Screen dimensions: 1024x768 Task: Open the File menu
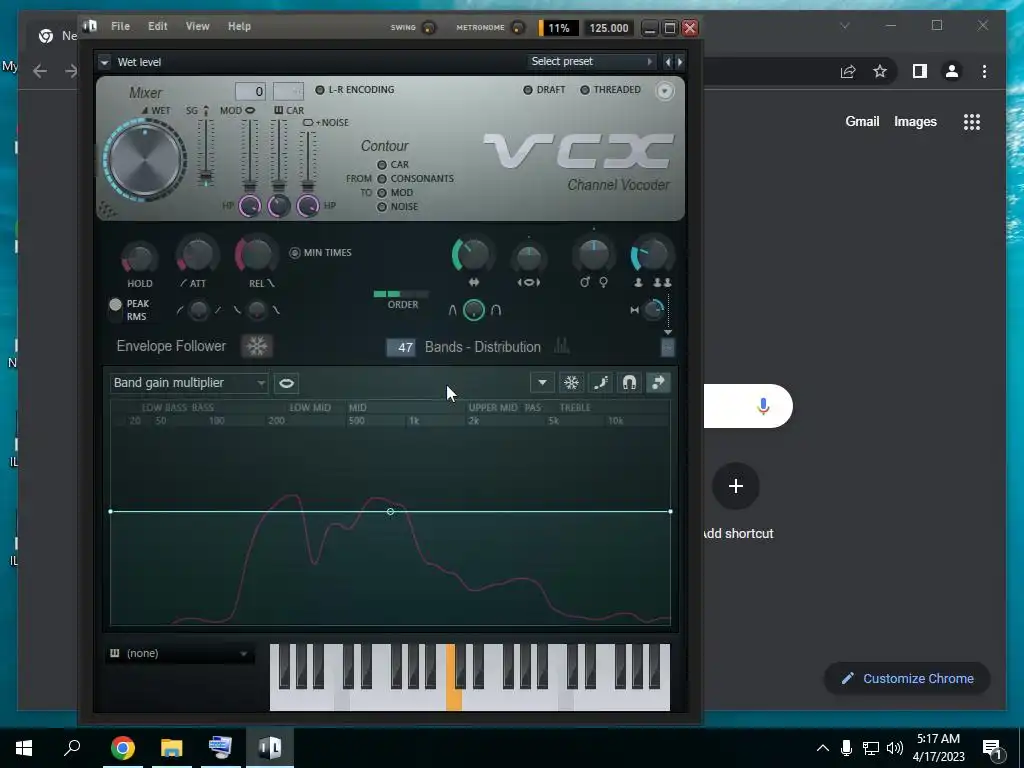point(120,27)
